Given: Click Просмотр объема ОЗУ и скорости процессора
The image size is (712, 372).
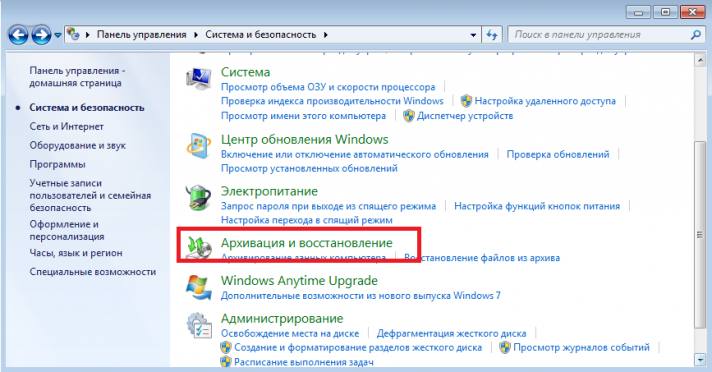Looking at the screenshot, I should click(328, 87).
